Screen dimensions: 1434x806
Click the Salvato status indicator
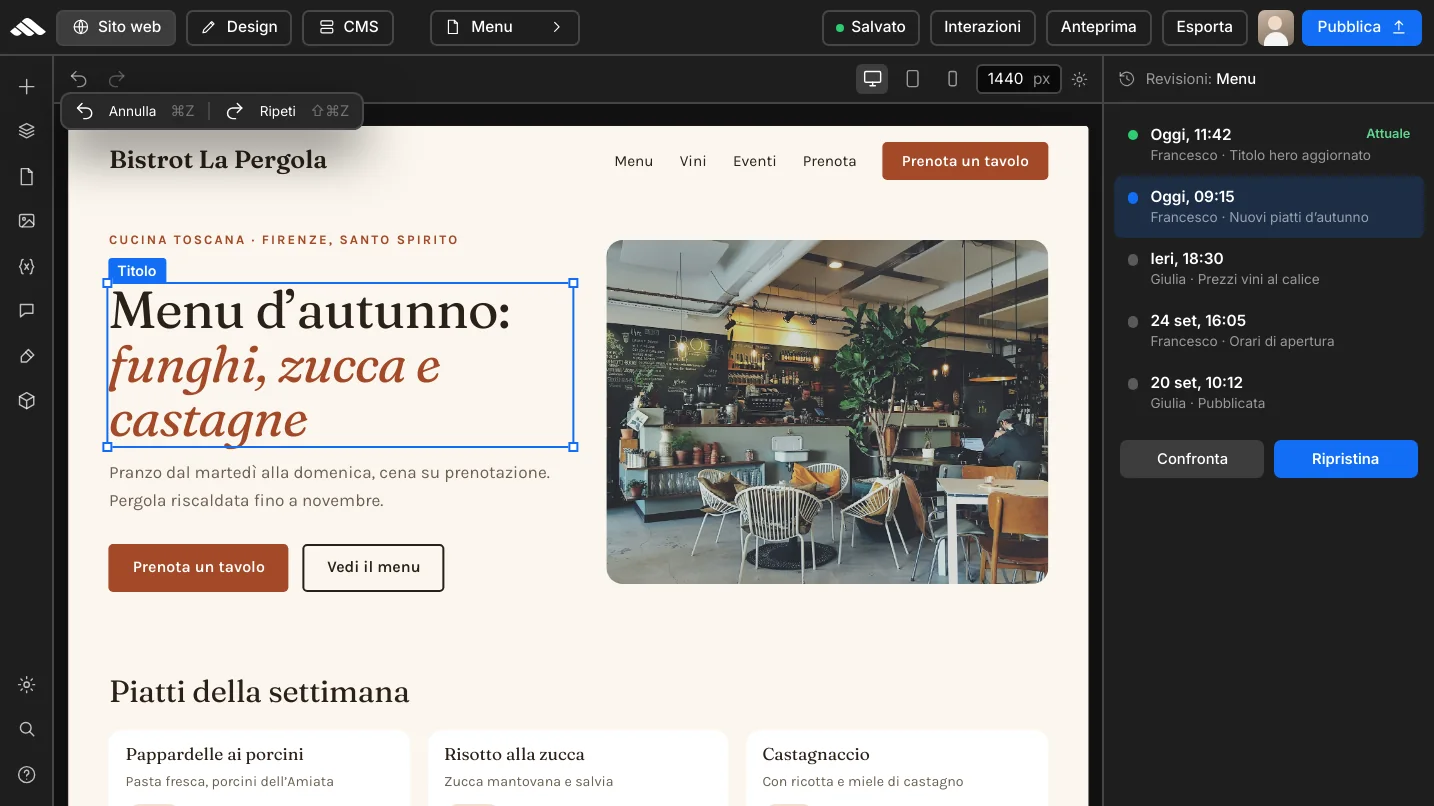[871, 27]
